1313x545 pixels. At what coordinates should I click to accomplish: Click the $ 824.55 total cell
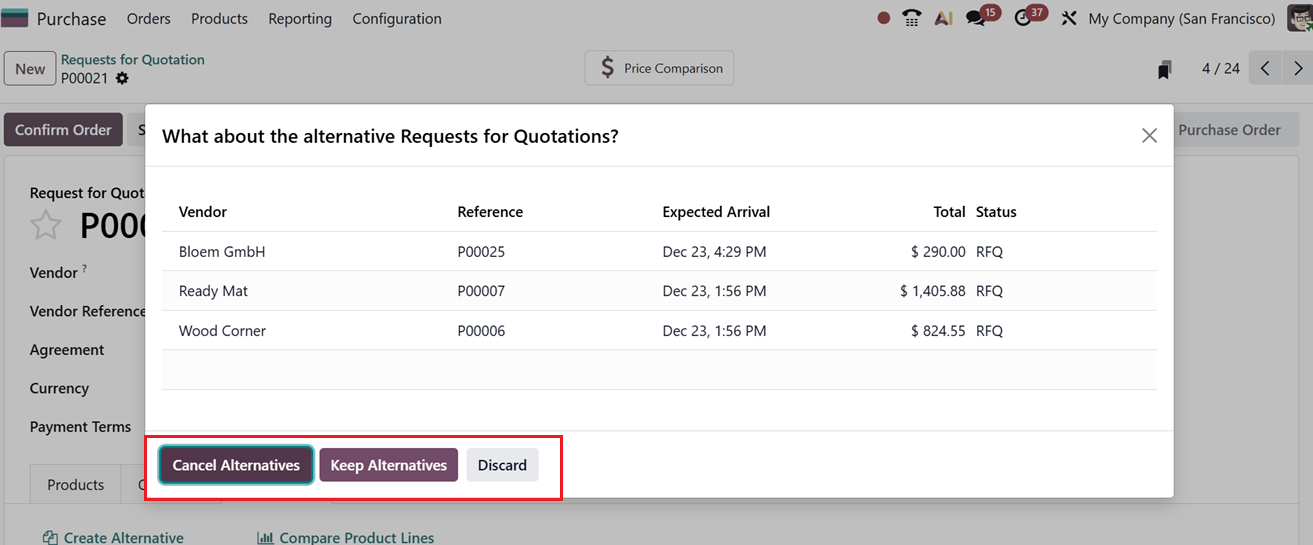click(x=938, y=330)
